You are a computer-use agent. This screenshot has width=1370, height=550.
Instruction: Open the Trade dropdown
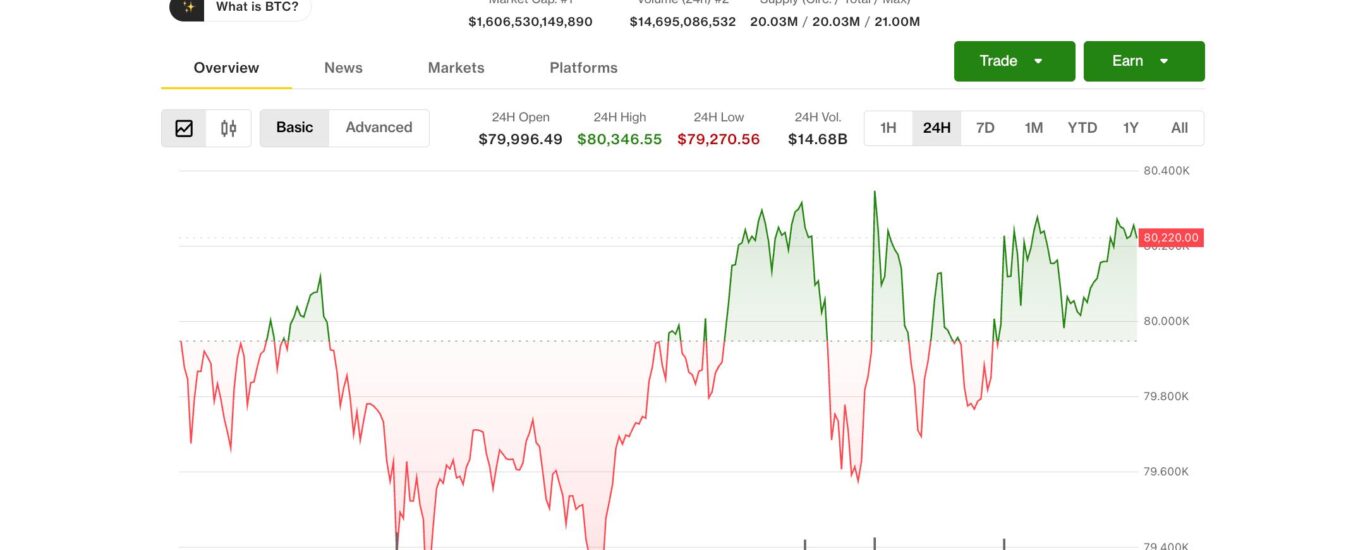pos(1014,61)
